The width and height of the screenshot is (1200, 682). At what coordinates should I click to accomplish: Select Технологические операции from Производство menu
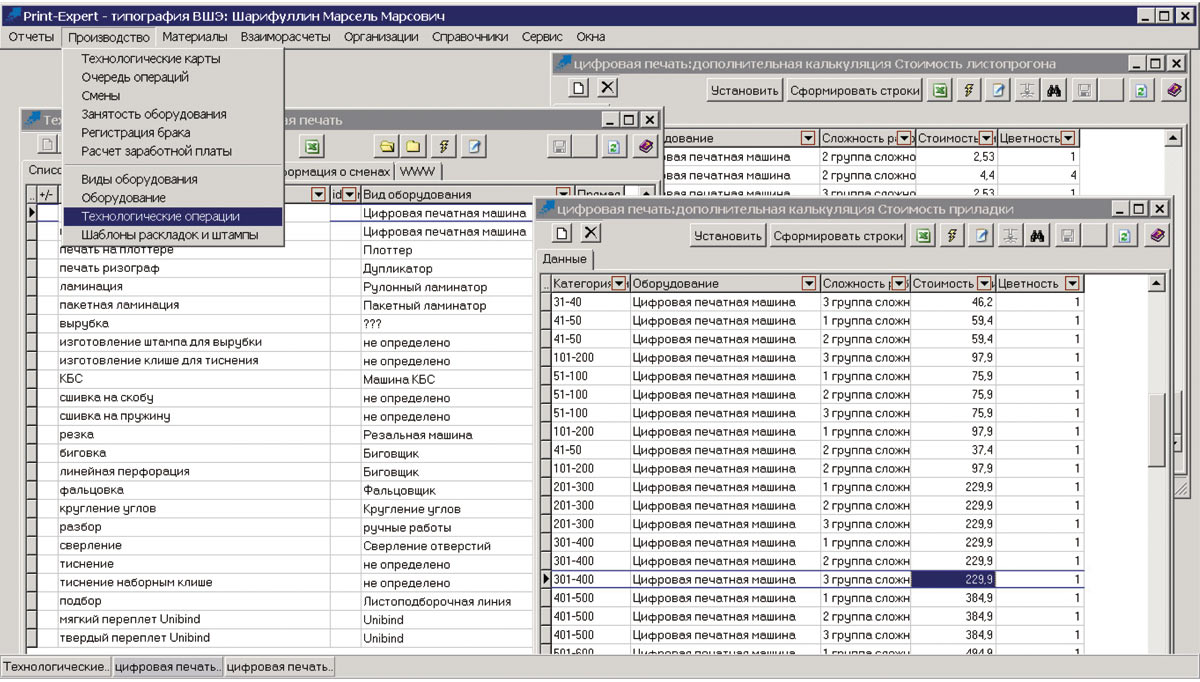(x=160, y=216)
